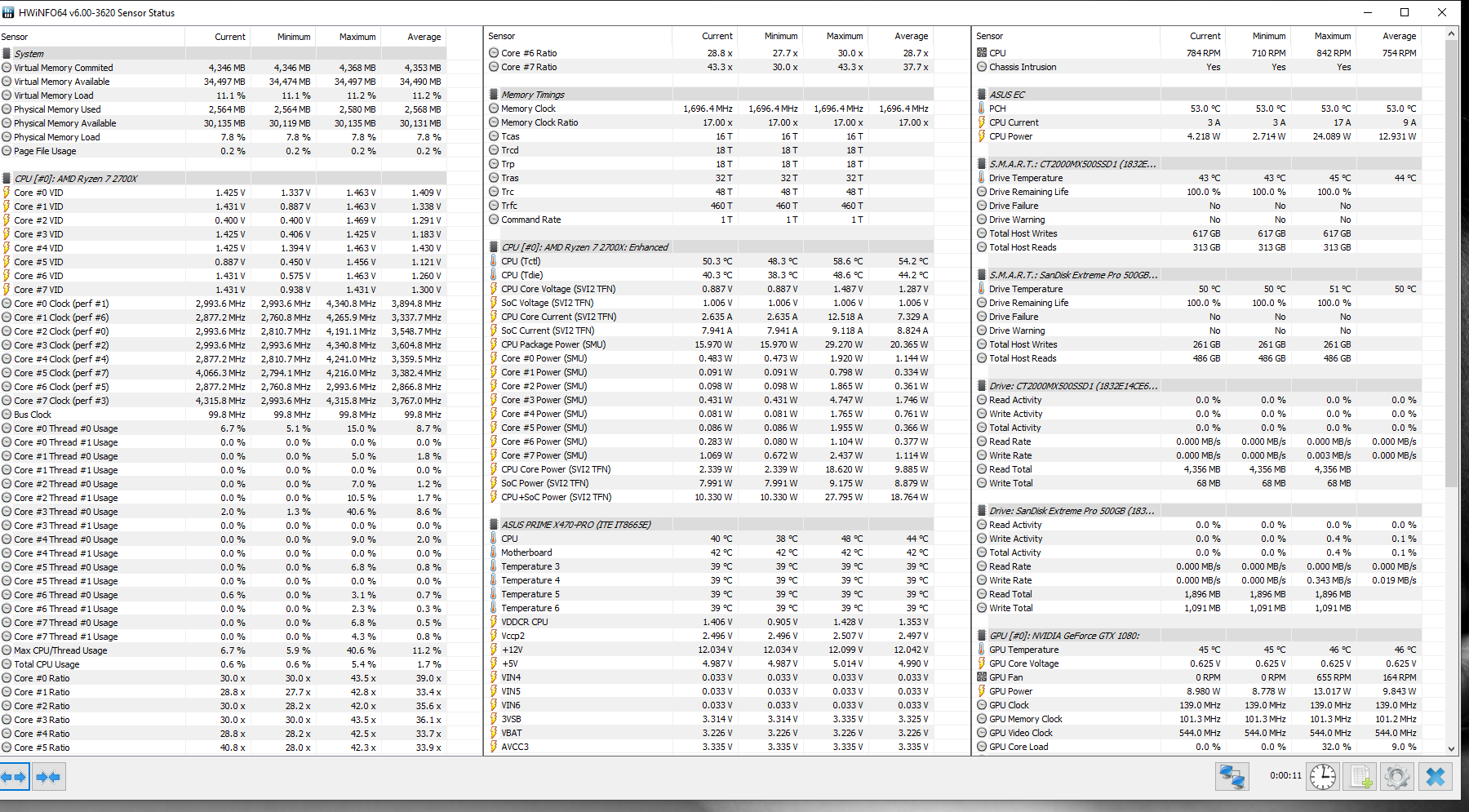
Task: Select the VDDCR CPU row
Action: point(708,622)
